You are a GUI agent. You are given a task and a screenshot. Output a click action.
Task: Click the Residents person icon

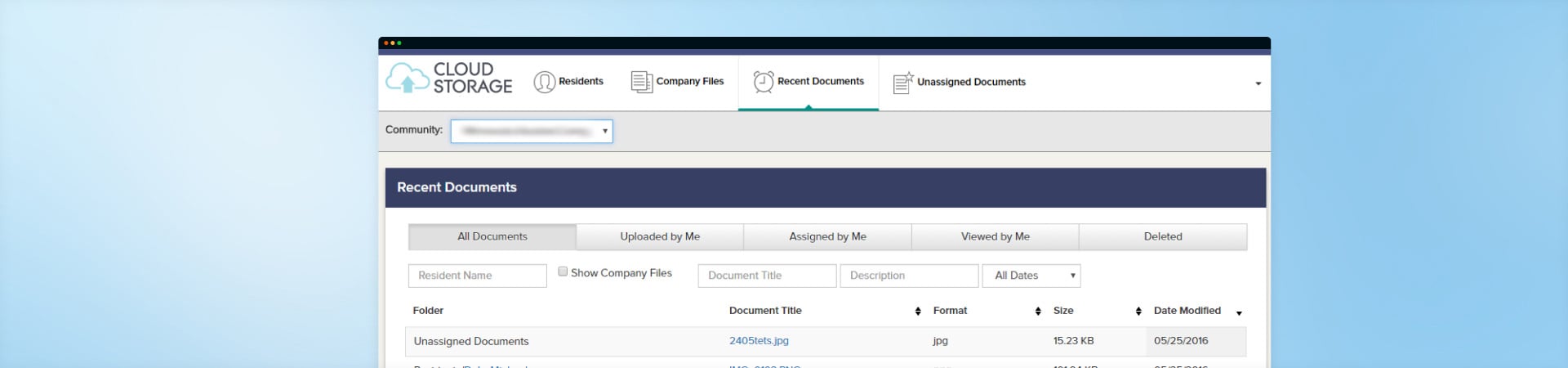click(544, 82)
